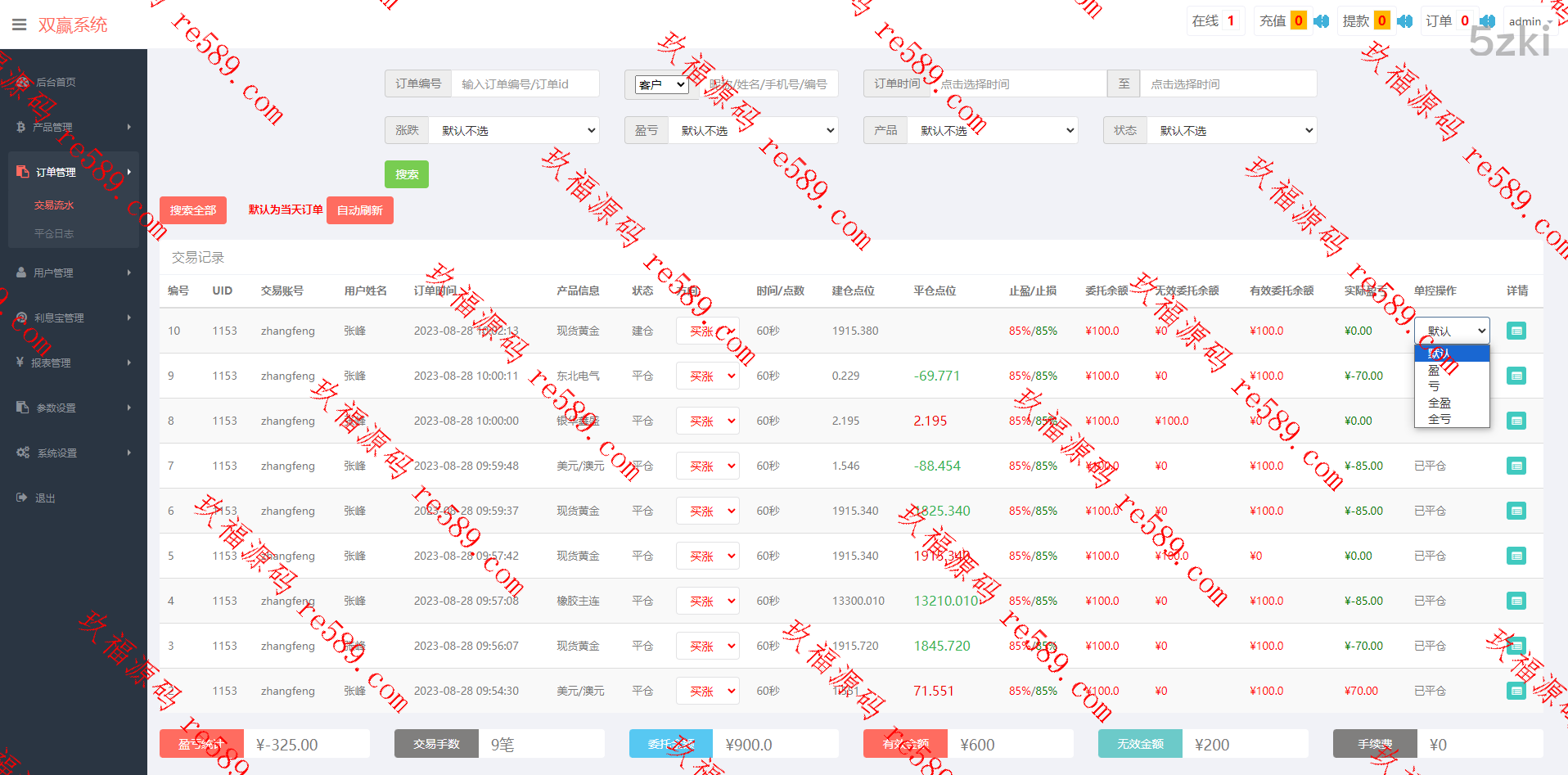Click the green 搜索 button
The image size is (1568, 775).
pos(407,174)
